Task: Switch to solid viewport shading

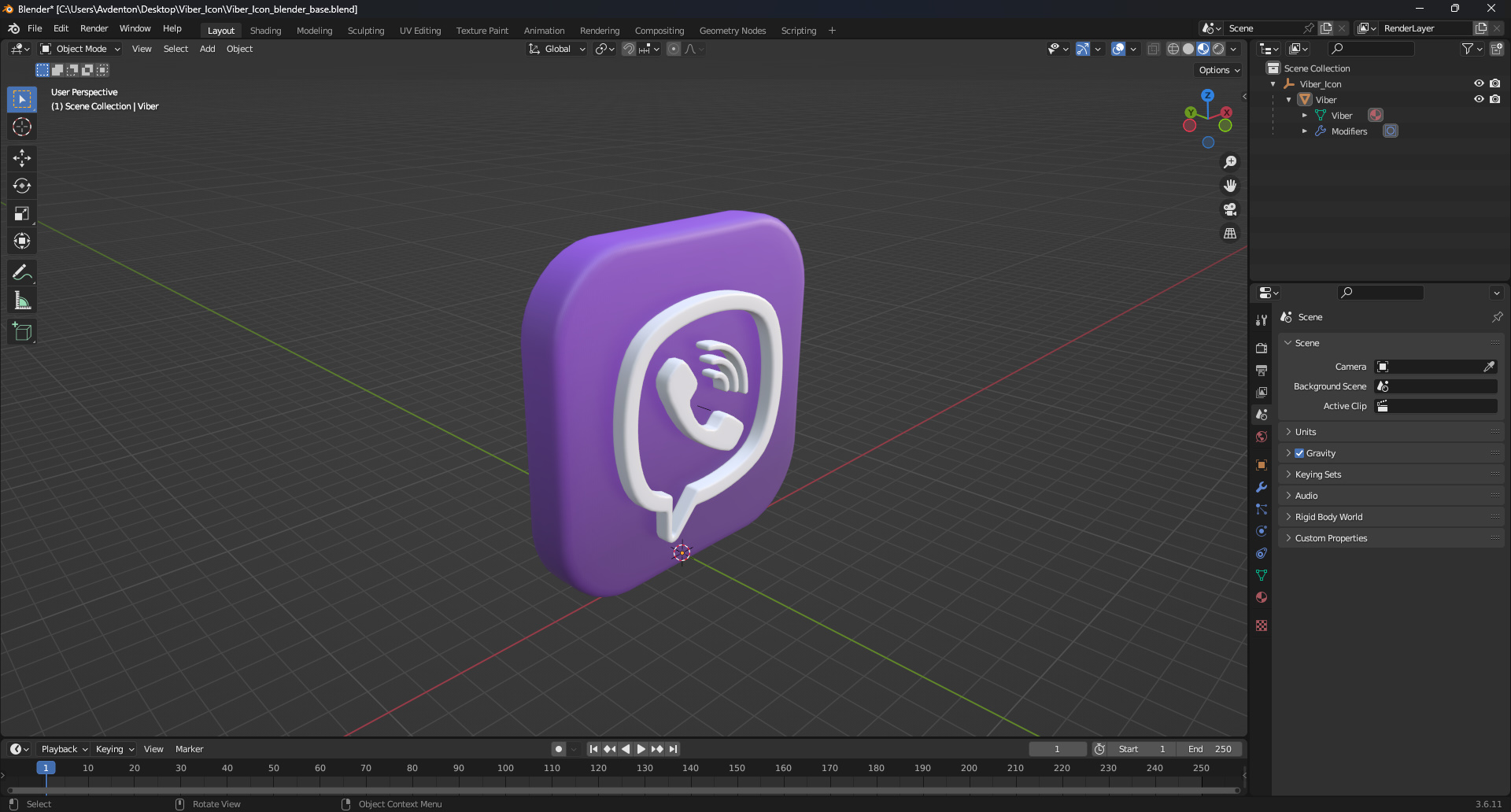Action: 1188,49
